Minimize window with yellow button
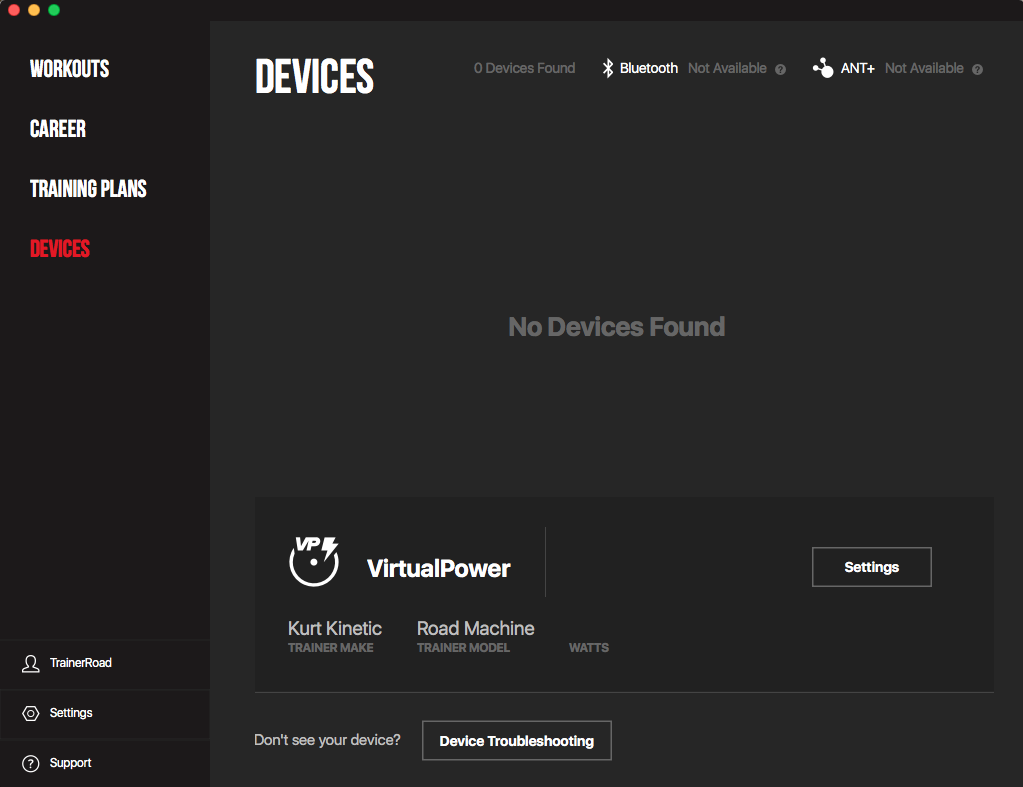This screenshot has height=787, width=1023. click(x=34, y=10)
